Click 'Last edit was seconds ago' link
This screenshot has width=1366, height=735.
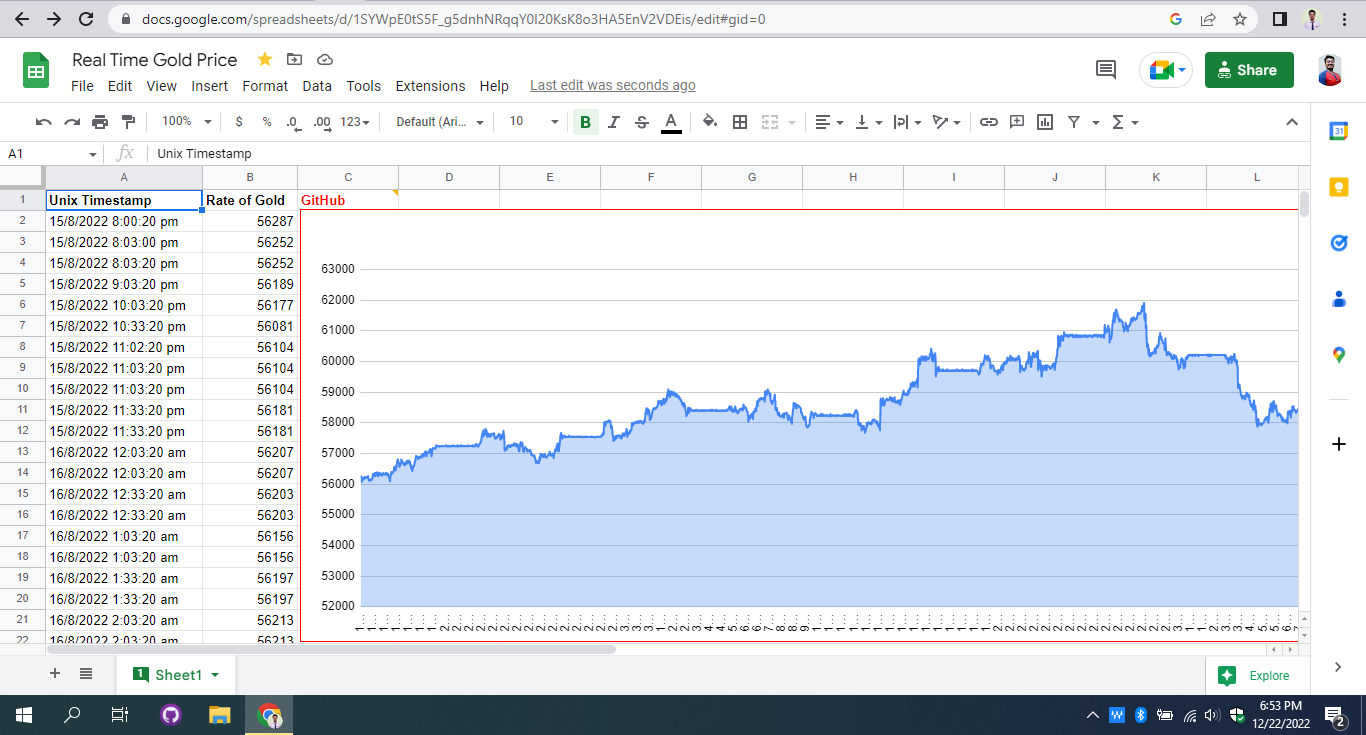(x=613, y=85)
